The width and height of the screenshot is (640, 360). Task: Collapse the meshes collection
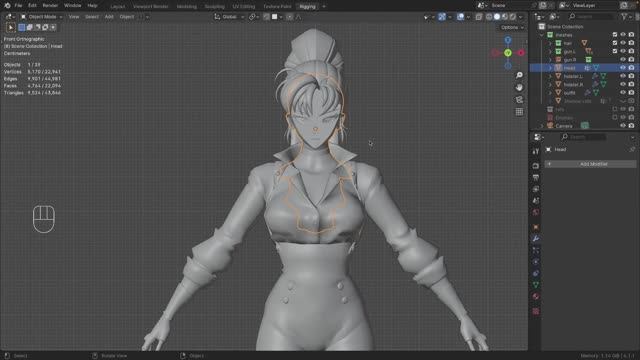[542, 35]
